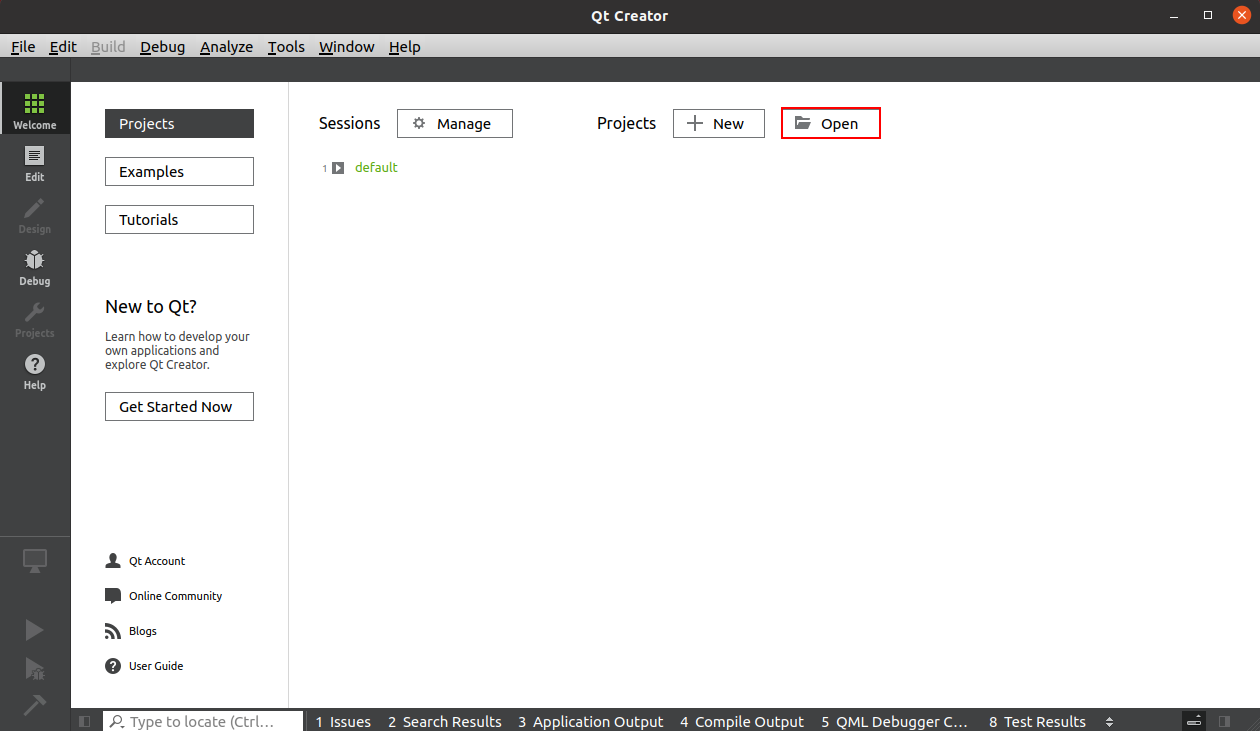Image resolution: width=1260 pixels, height=731 pixels.
Task: Open the Window menu
Action: 346,47
